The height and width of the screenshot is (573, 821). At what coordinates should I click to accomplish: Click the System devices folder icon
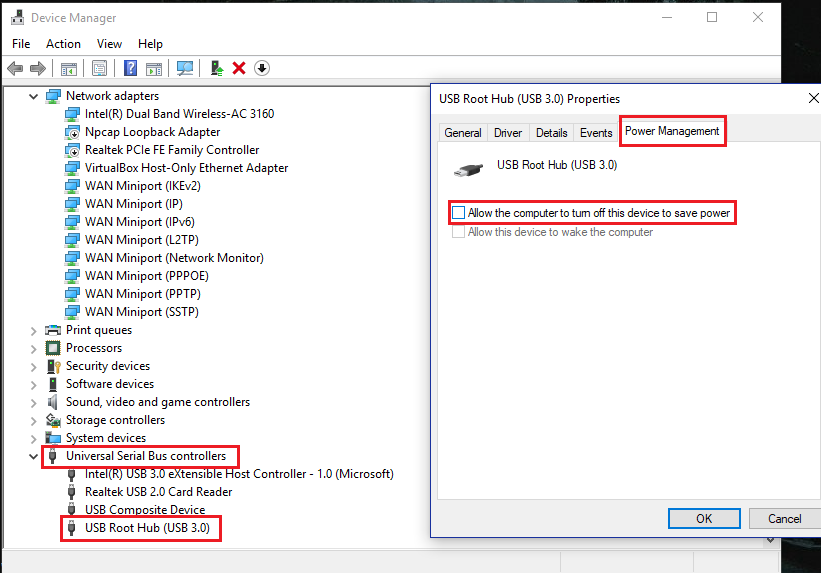pos(53,438)
